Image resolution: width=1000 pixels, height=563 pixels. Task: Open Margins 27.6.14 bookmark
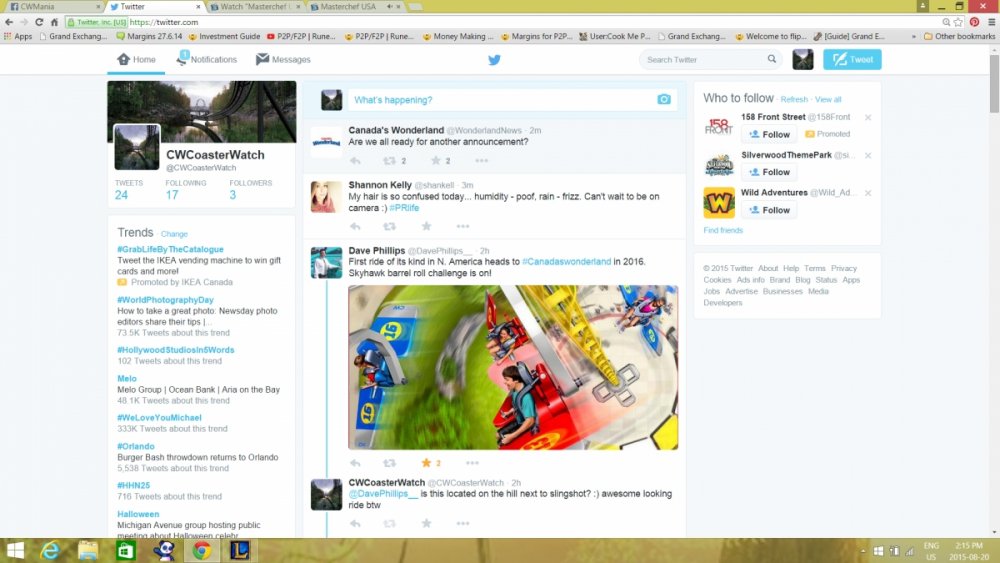[149, 36]
